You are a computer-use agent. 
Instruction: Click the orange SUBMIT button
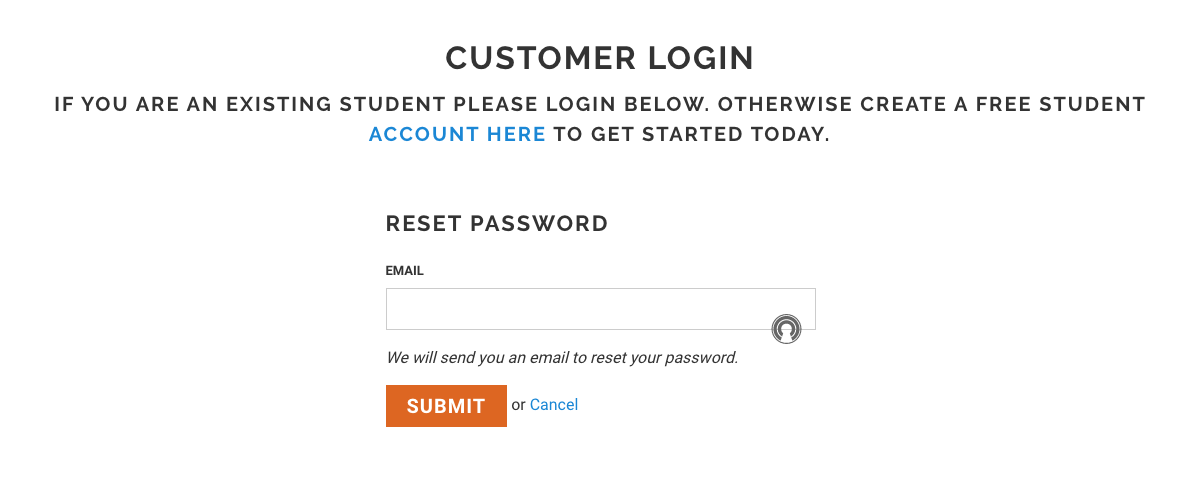tap(446, 406)
